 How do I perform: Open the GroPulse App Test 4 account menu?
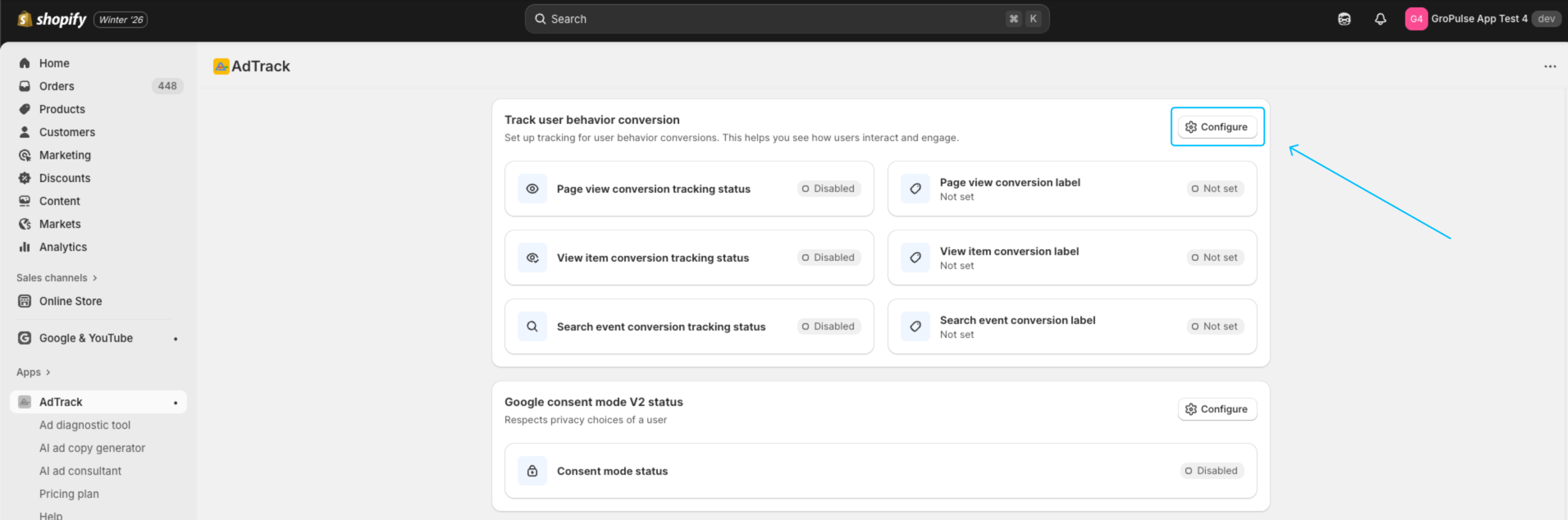pos(1482,19)
